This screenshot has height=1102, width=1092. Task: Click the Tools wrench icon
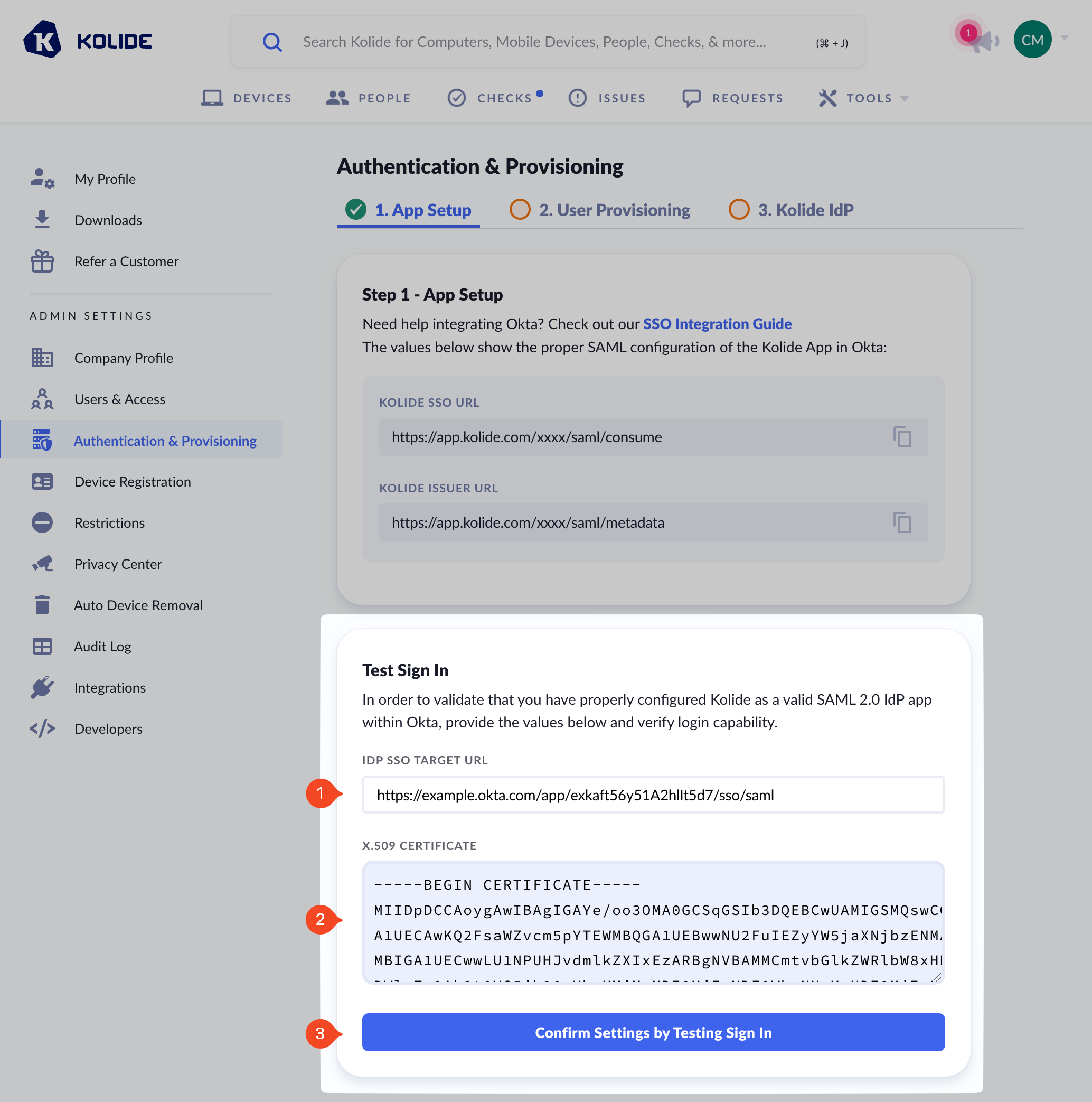[x=827, y=98]
